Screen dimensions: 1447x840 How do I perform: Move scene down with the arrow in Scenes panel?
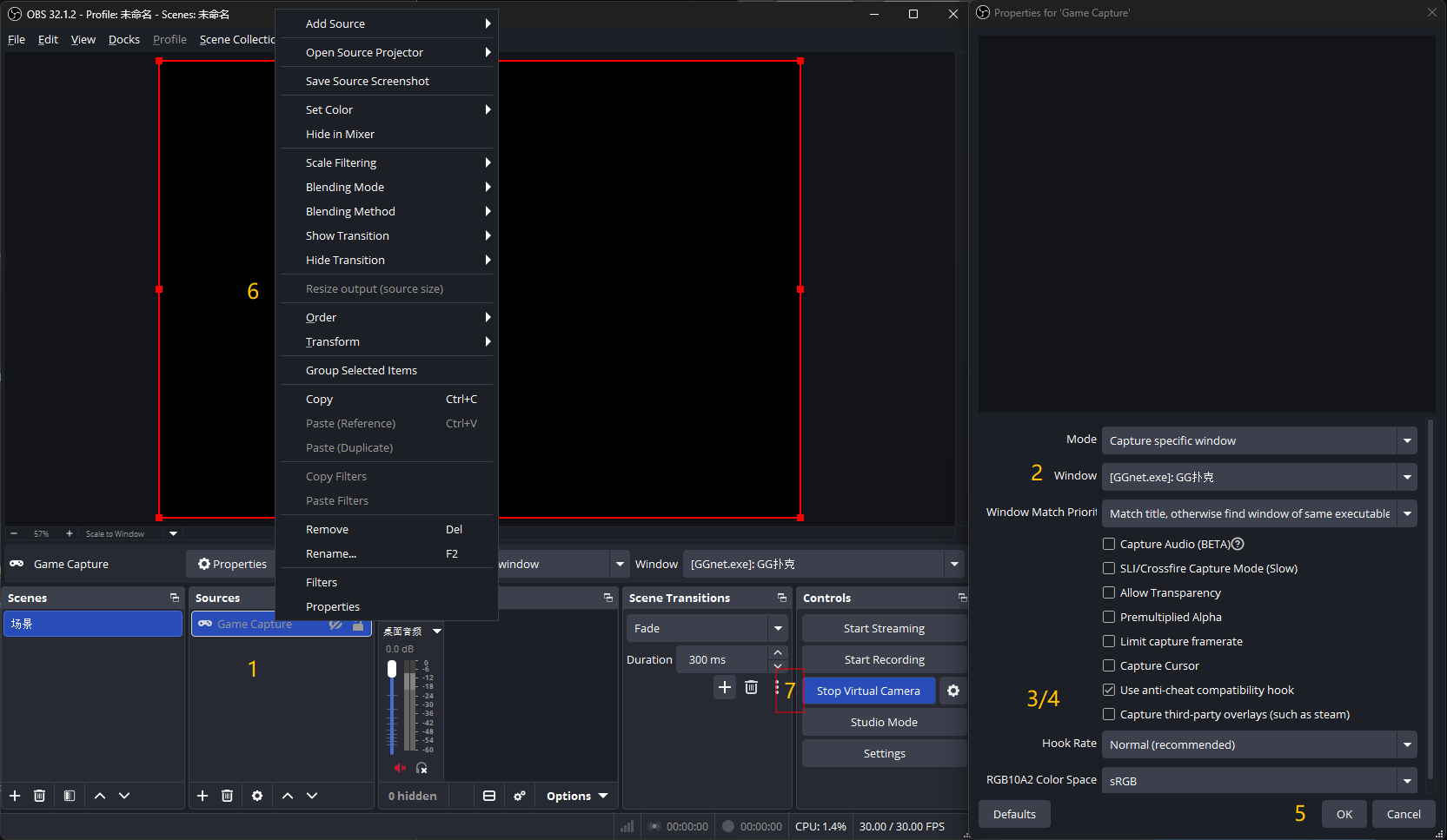click(124, 796)
